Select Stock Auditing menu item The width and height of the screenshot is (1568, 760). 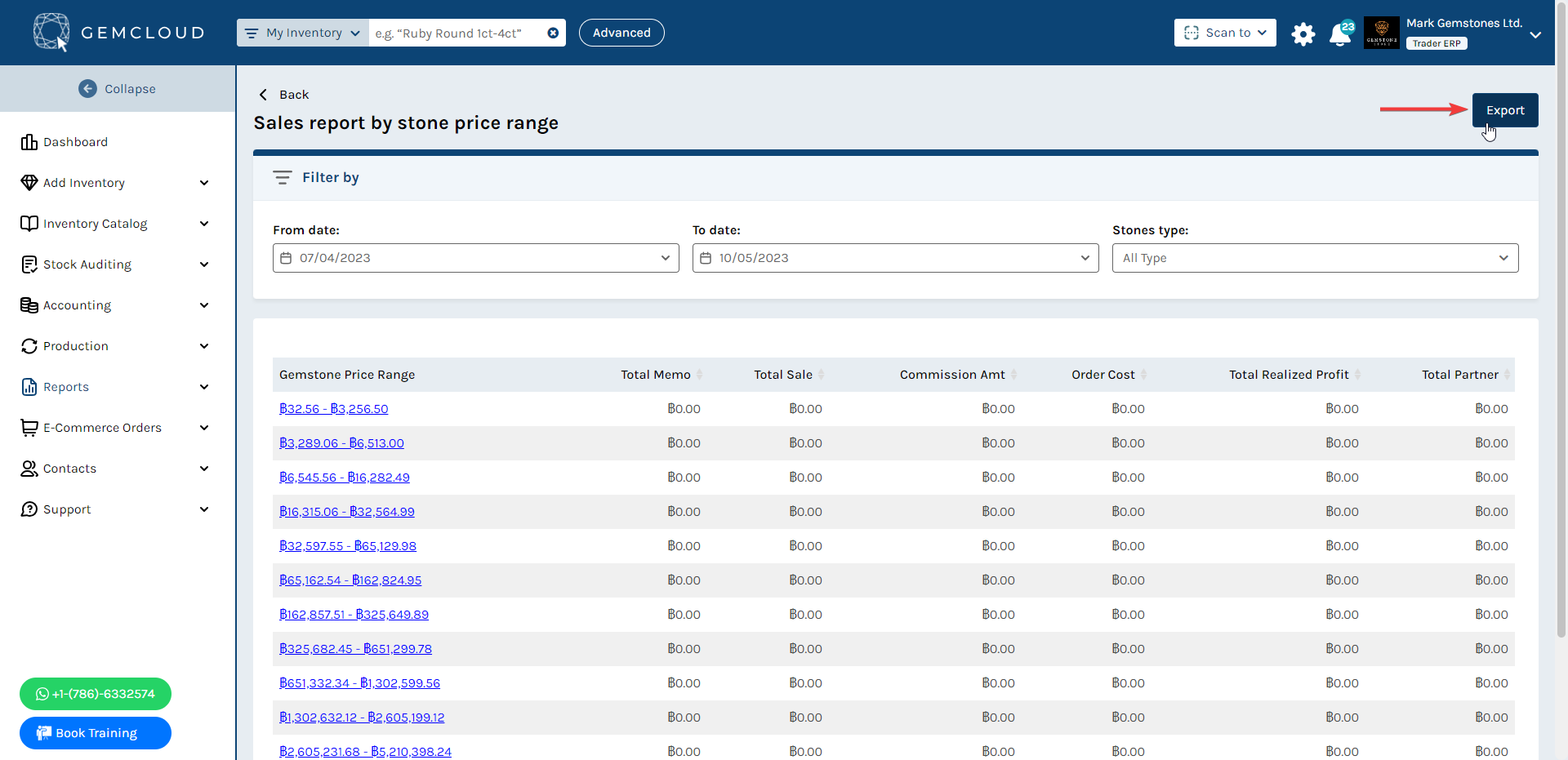click(x=87, y=264)
